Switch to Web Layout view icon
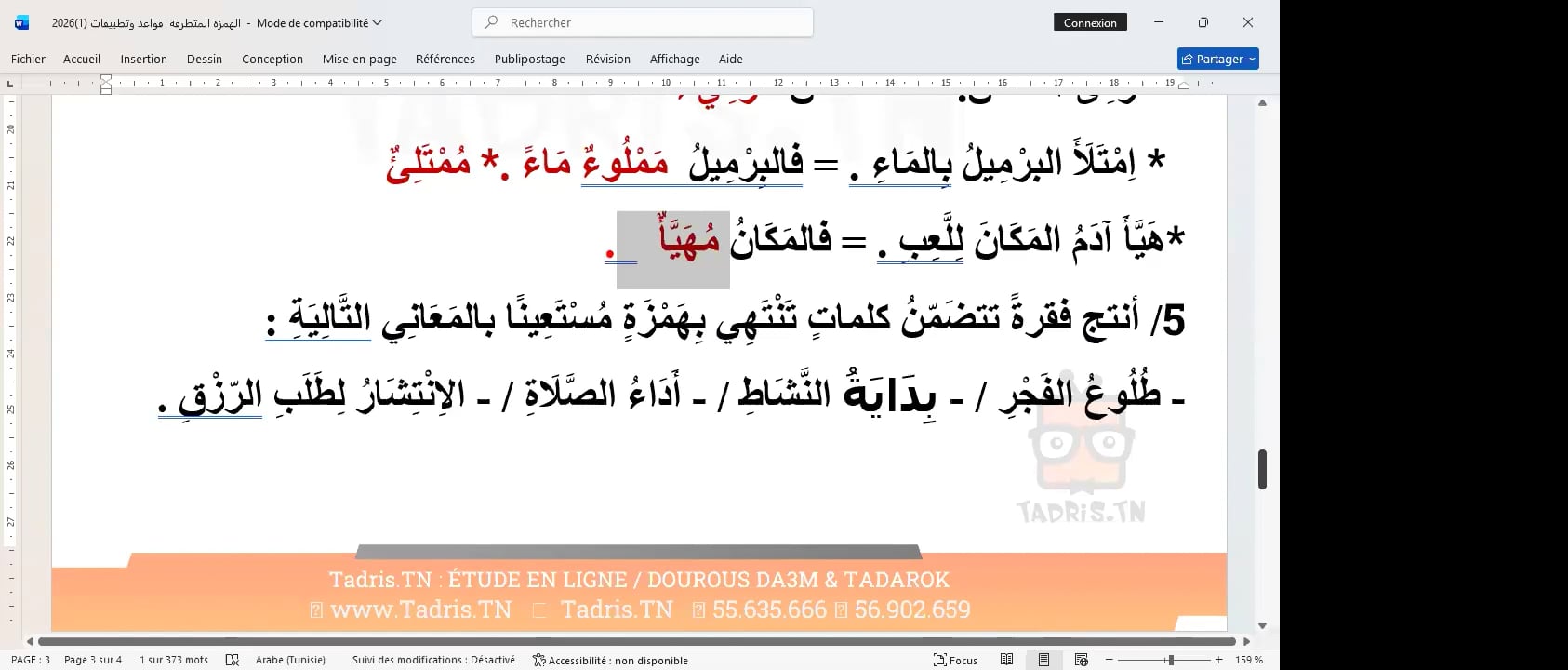 (x=1081, y=660)
